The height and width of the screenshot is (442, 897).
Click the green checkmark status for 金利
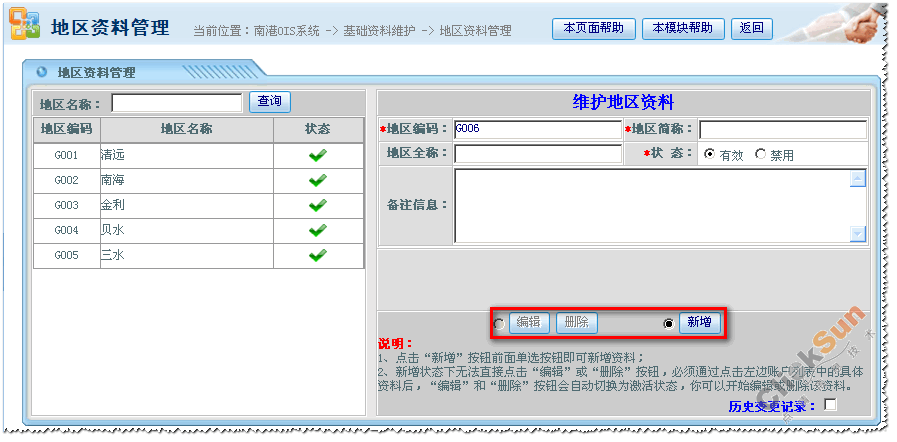tap(317, 205)
